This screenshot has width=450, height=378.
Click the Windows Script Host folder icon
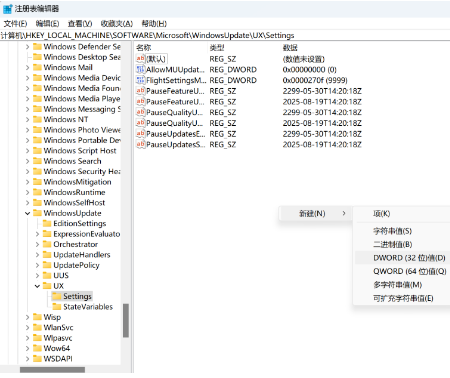pyautogui.click(x=37, y=151)
